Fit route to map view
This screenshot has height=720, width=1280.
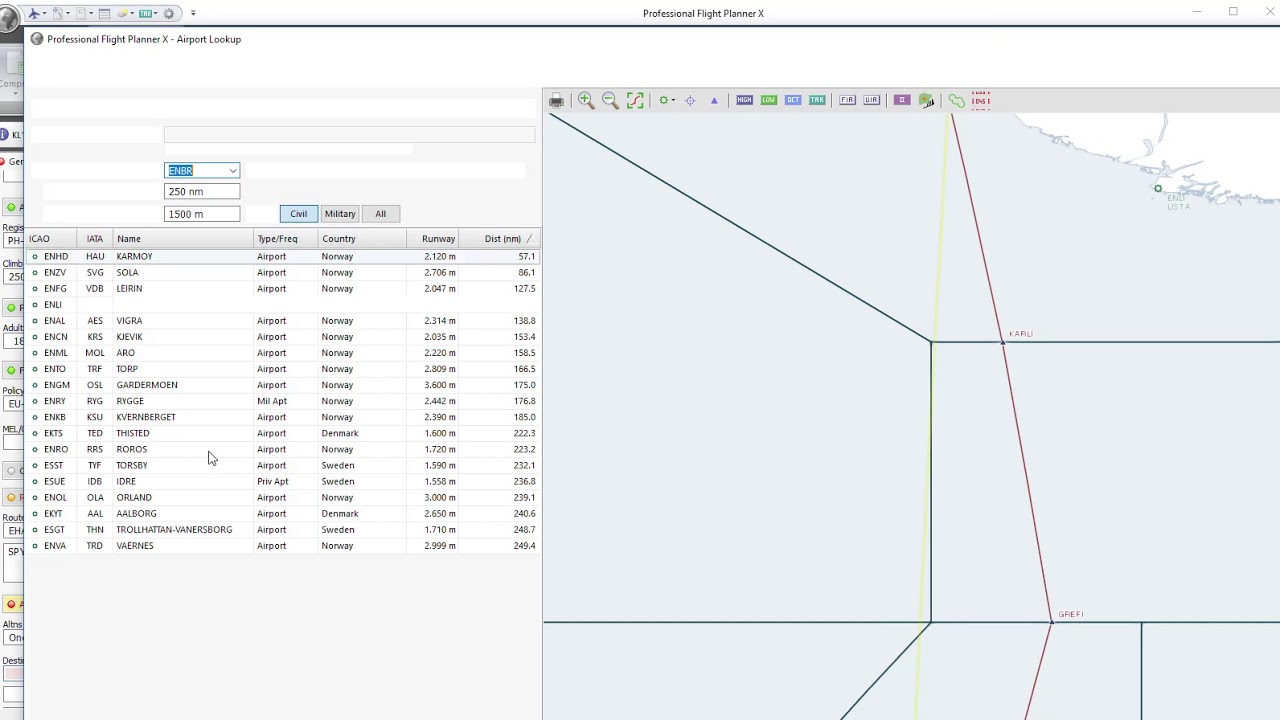pos(635,100)
